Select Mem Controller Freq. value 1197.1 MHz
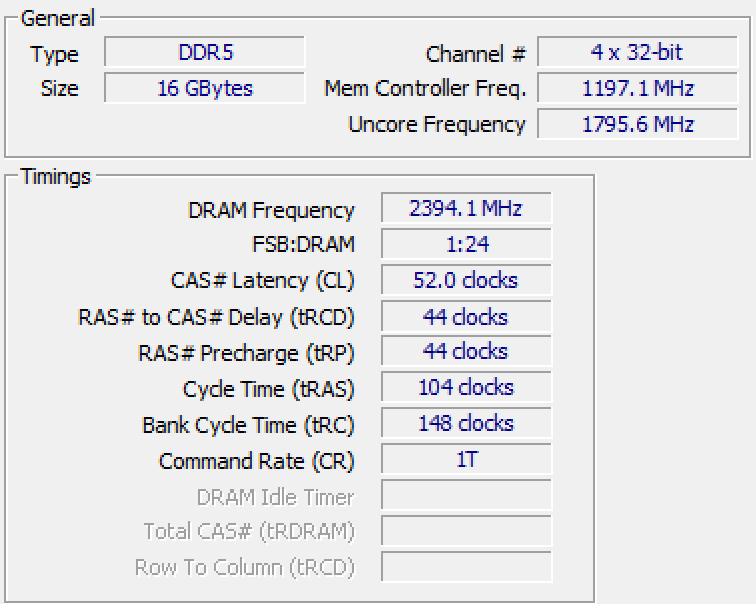 [637, 88]
